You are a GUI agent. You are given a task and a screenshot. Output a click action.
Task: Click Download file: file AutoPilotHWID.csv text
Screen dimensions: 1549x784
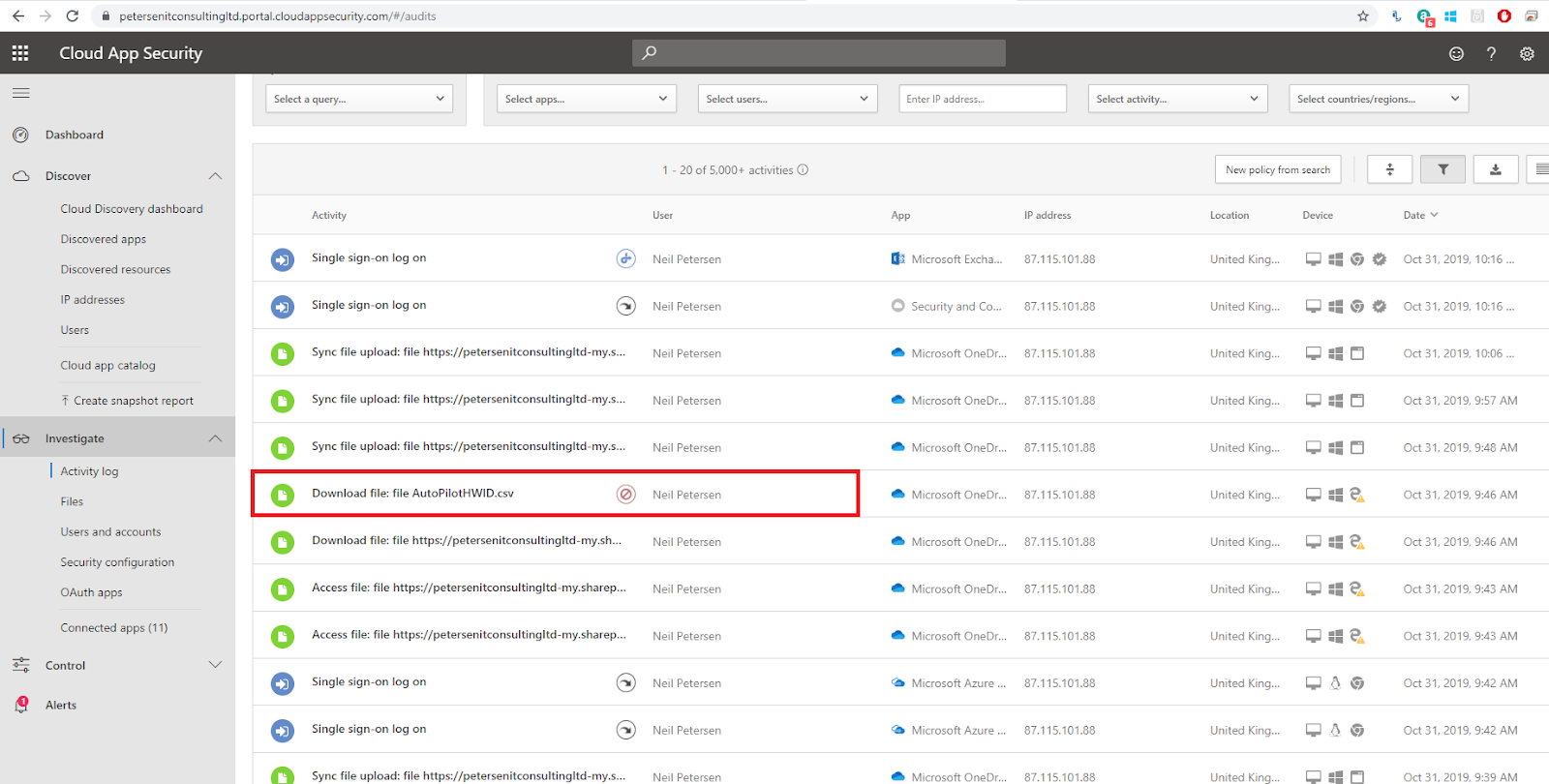pyautogui.click(x=412, y=494)
